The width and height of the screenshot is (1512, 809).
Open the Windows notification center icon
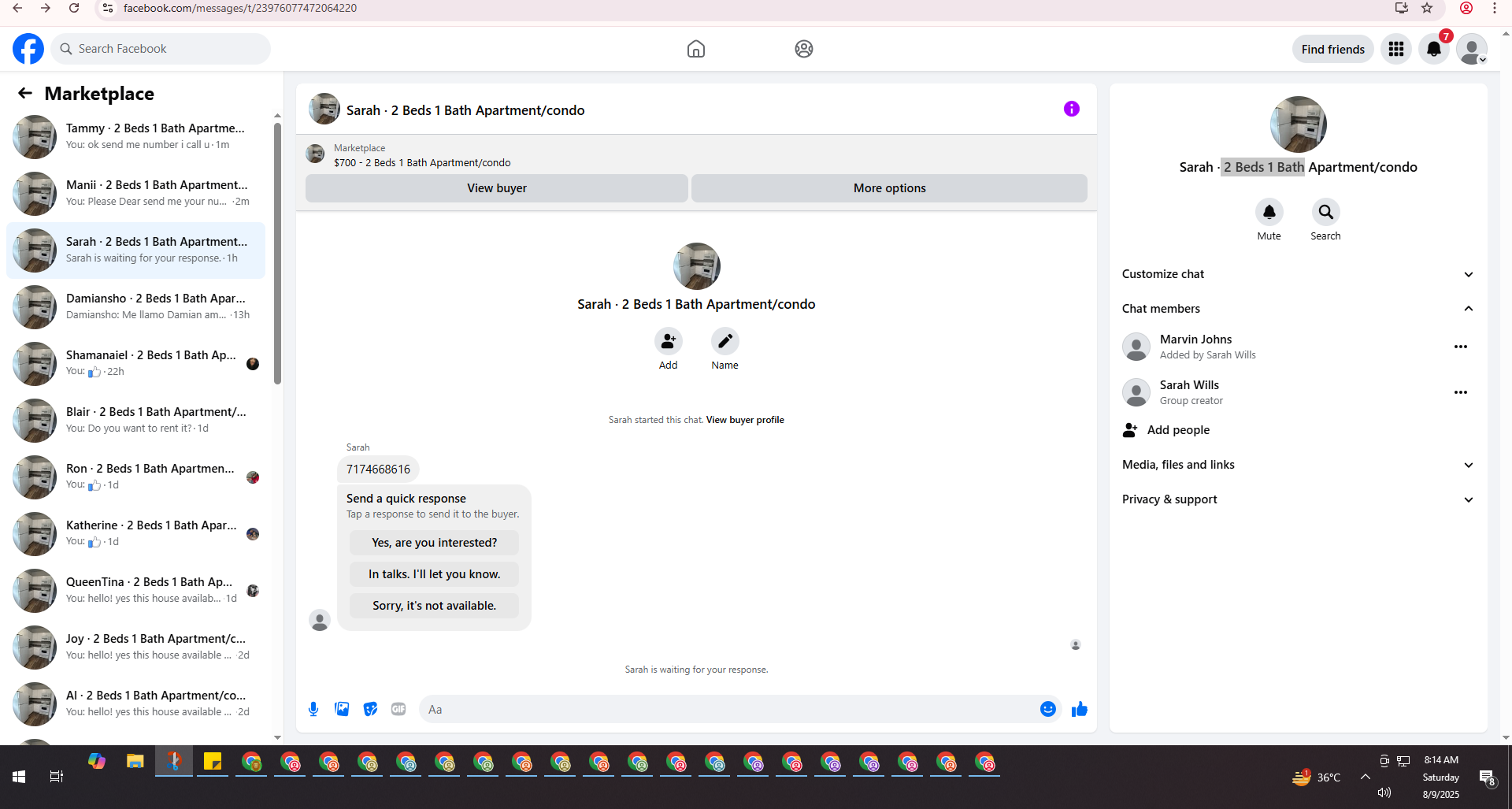[1488, 778]
